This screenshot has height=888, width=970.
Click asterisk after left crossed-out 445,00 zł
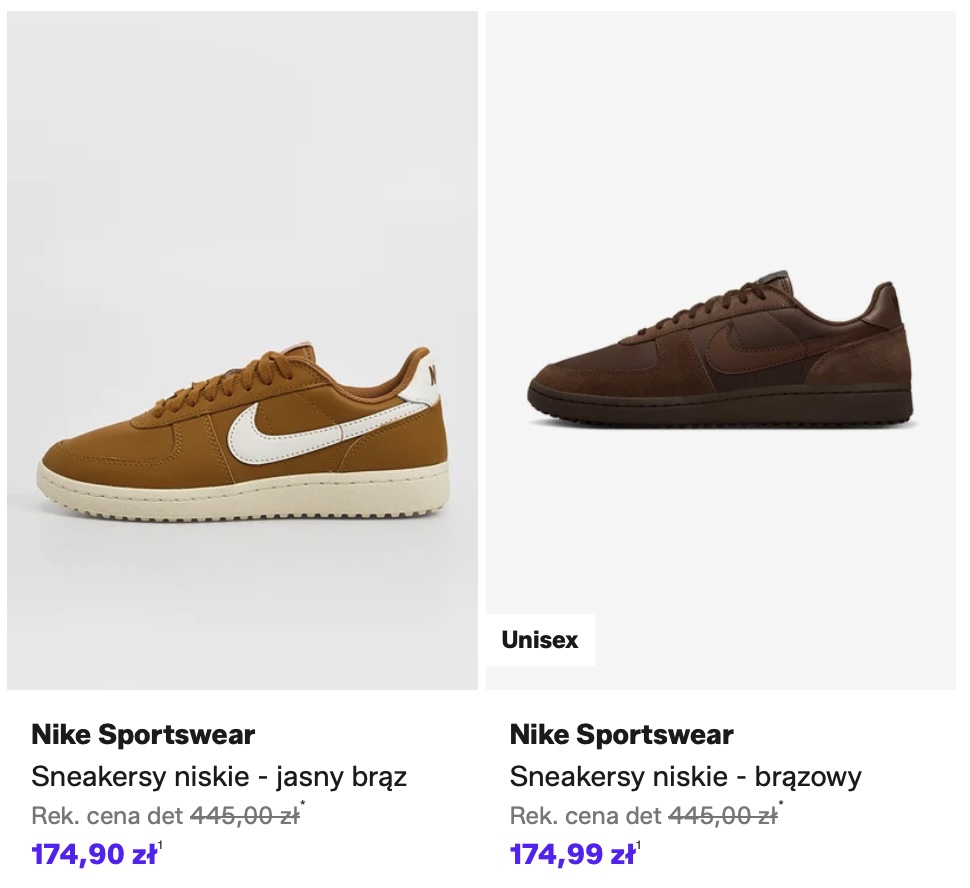coord(303,805)
